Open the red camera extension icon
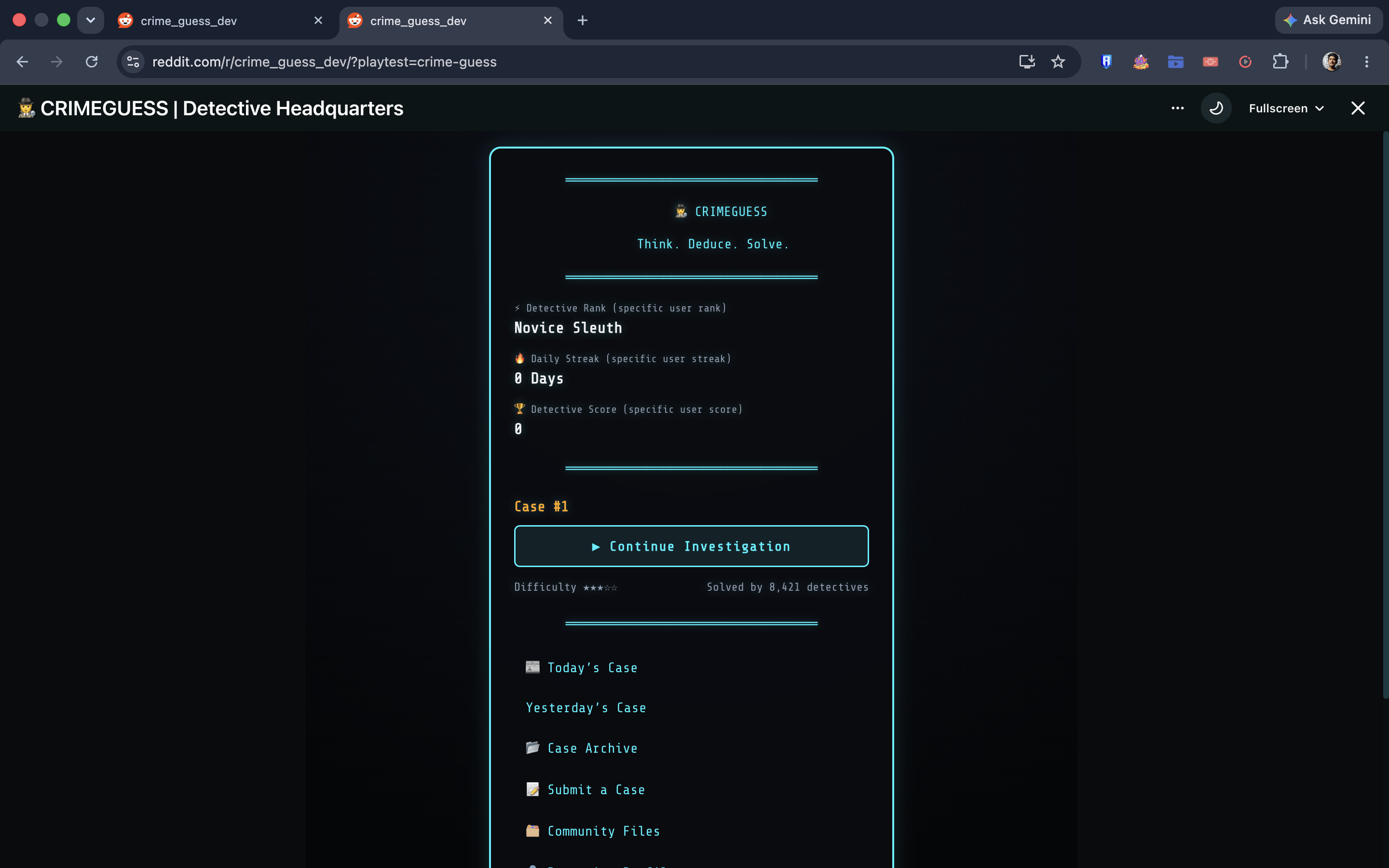Viewport: 1389px width, 868px height. click(x=1210, y=61)
